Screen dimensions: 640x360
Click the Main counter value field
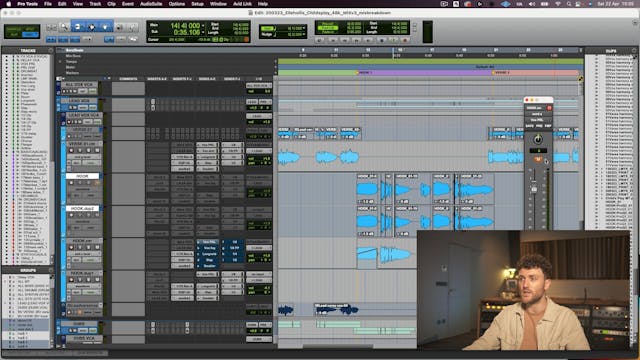click(x=184, y=25)
